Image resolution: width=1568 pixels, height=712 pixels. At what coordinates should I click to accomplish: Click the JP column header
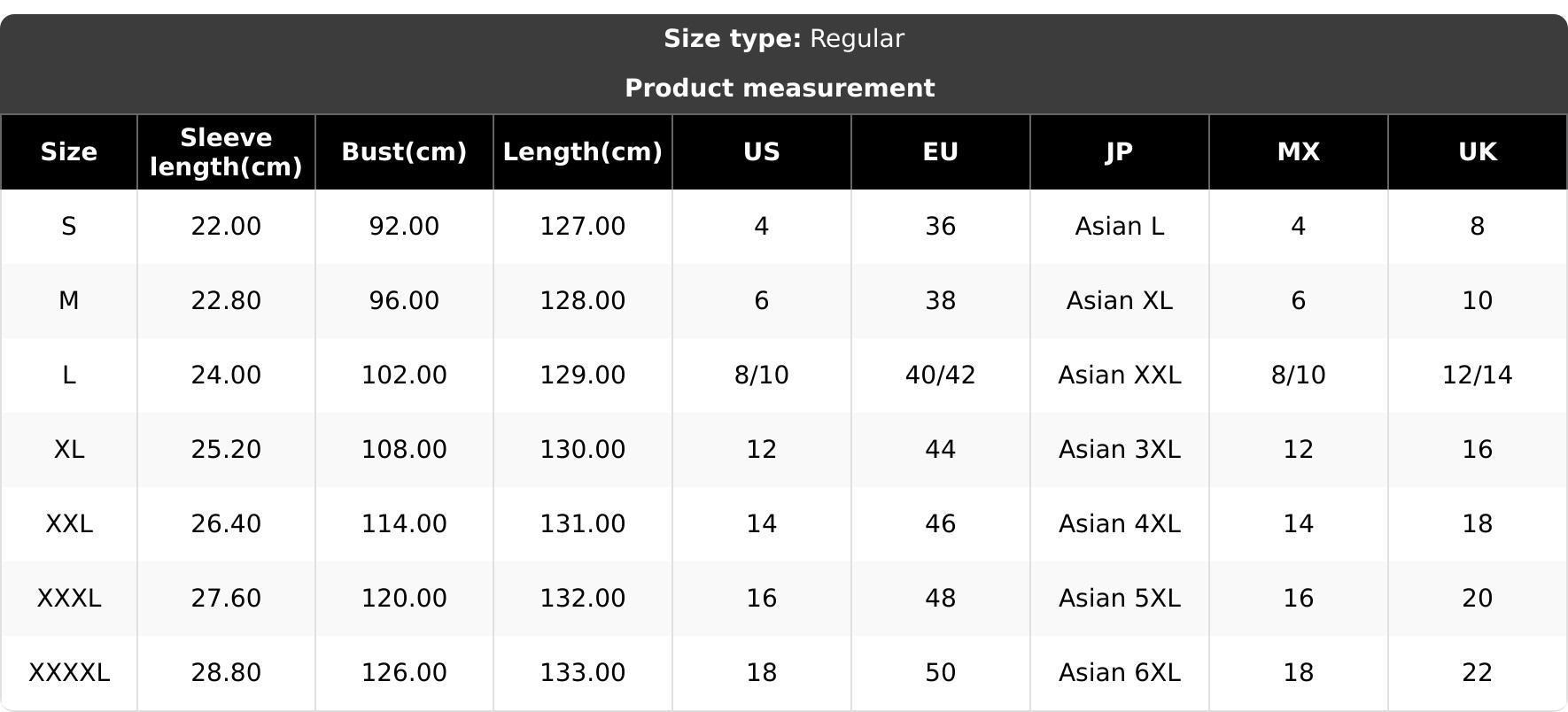(1120, 152)
